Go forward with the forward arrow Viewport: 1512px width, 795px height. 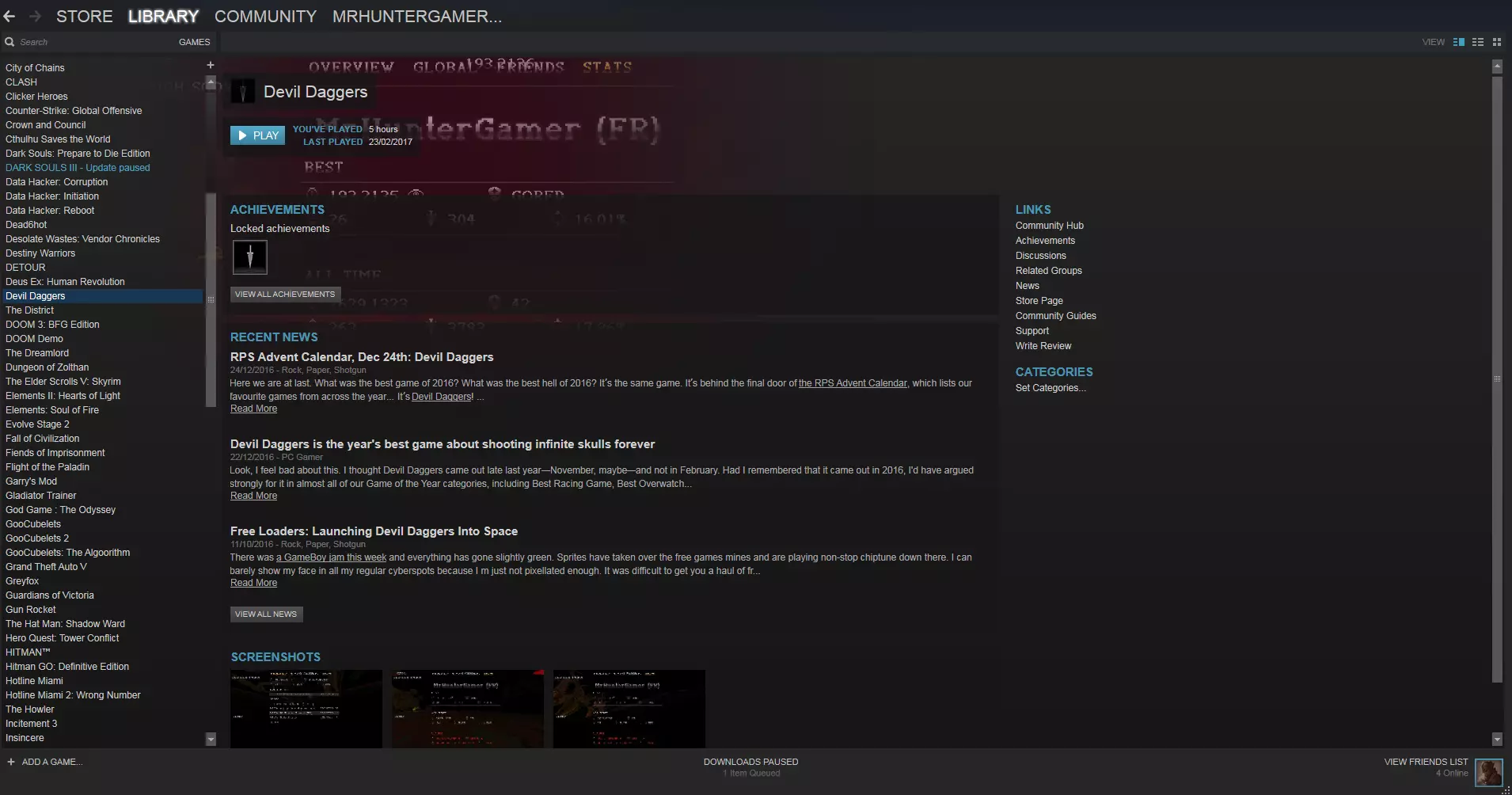(35, 16)
